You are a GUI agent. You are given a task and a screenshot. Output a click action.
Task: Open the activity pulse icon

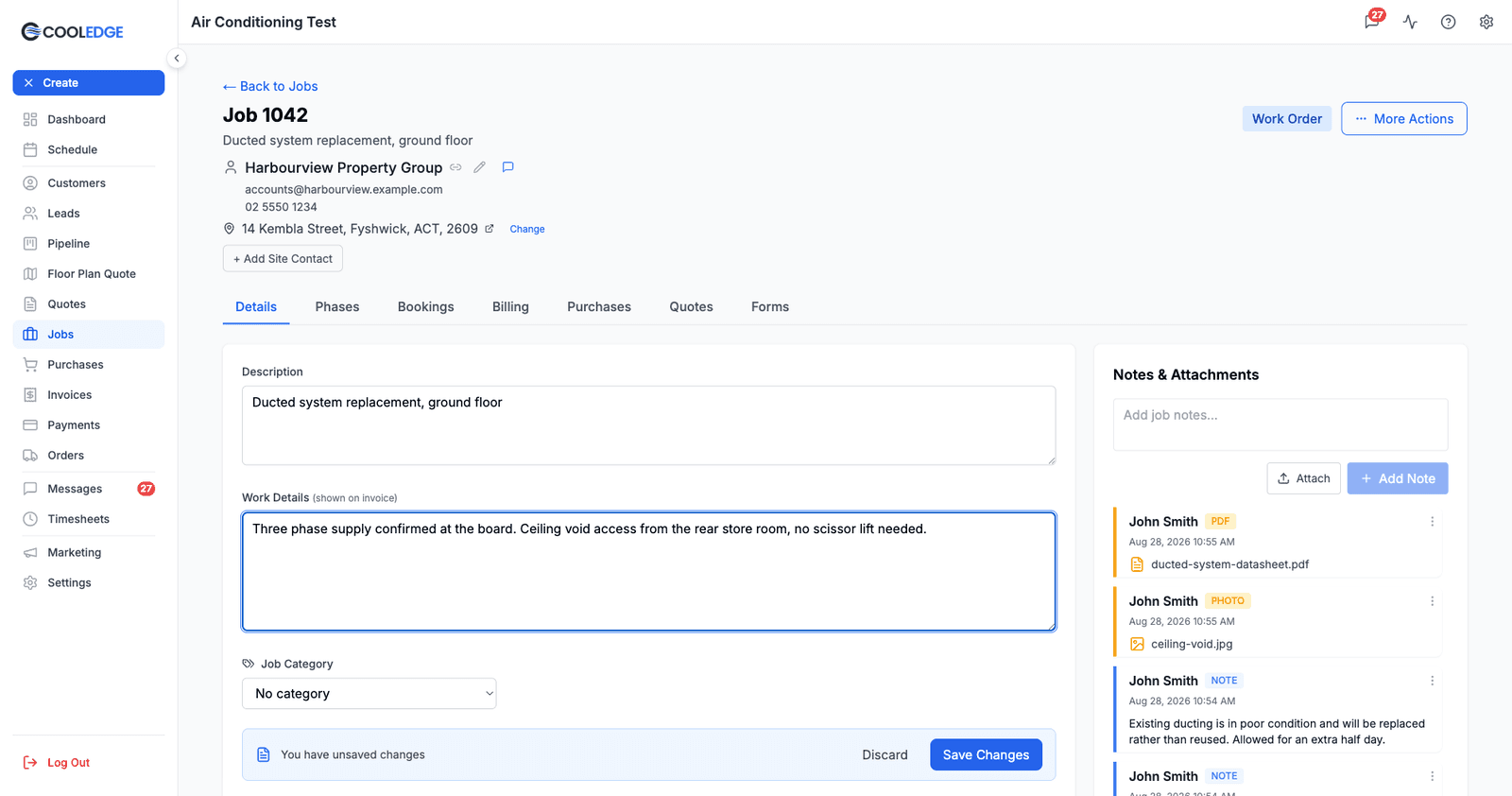[1410, 22]
